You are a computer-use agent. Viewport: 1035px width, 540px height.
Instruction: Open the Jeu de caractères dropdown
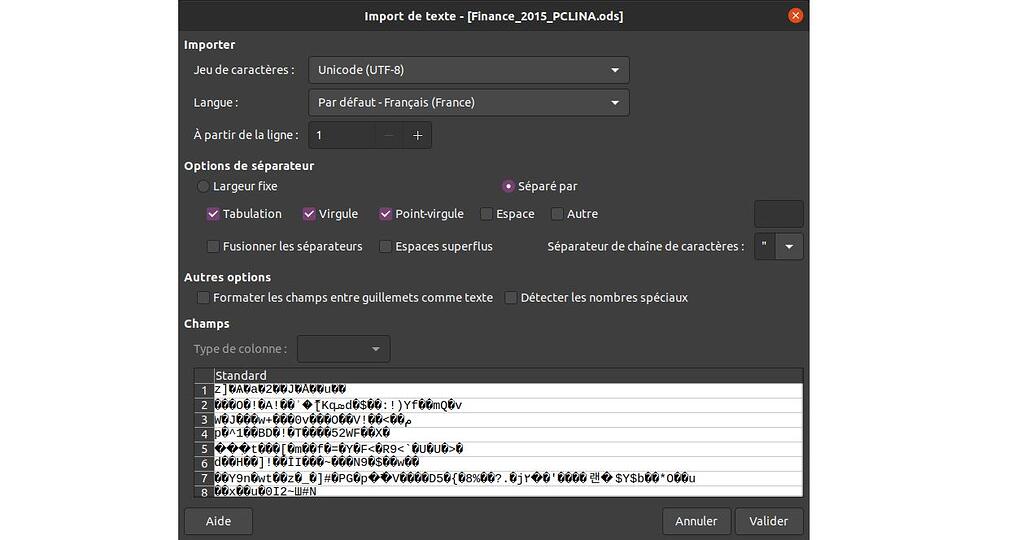pyautogui.click(x=468, y=70)
